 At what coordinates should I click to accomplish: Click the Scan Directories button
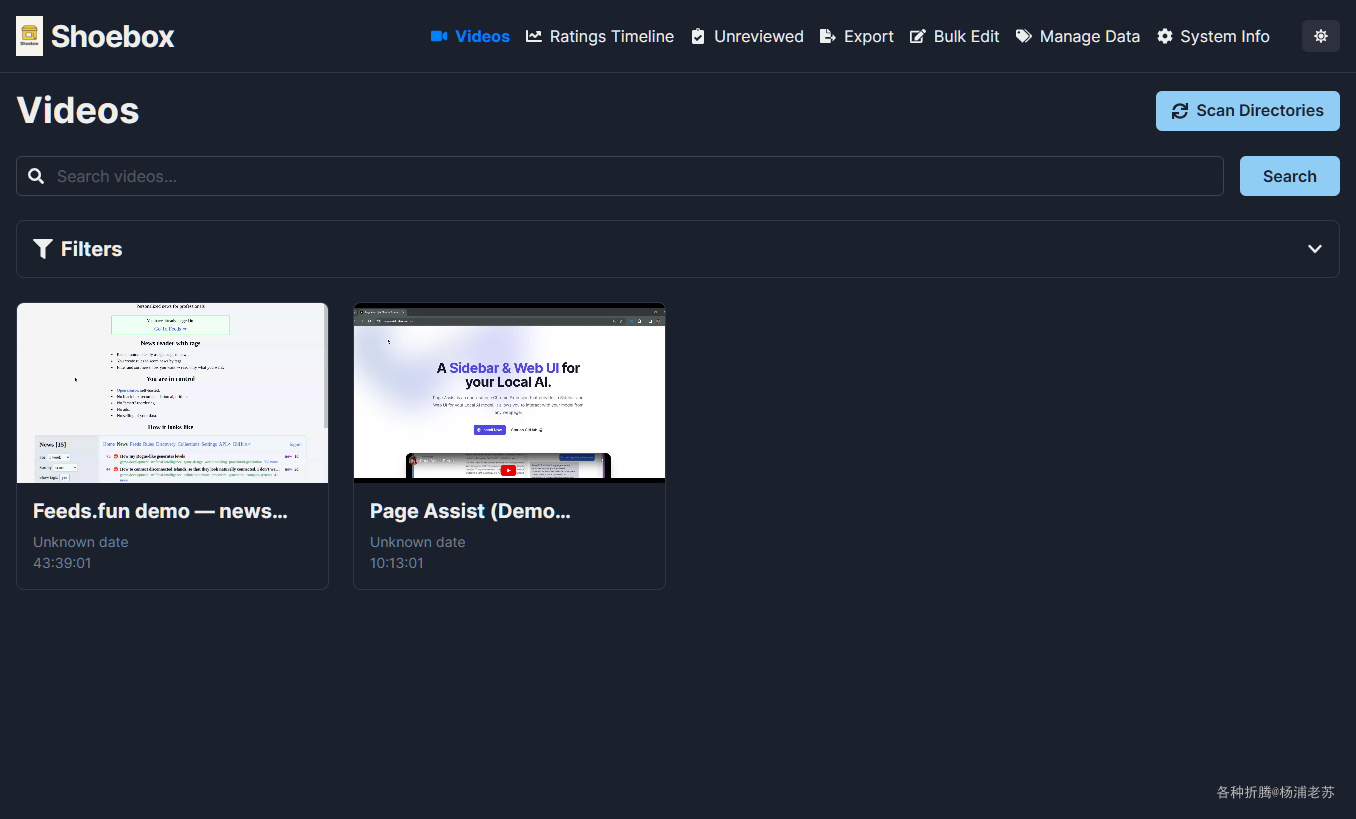(1248, 111)
